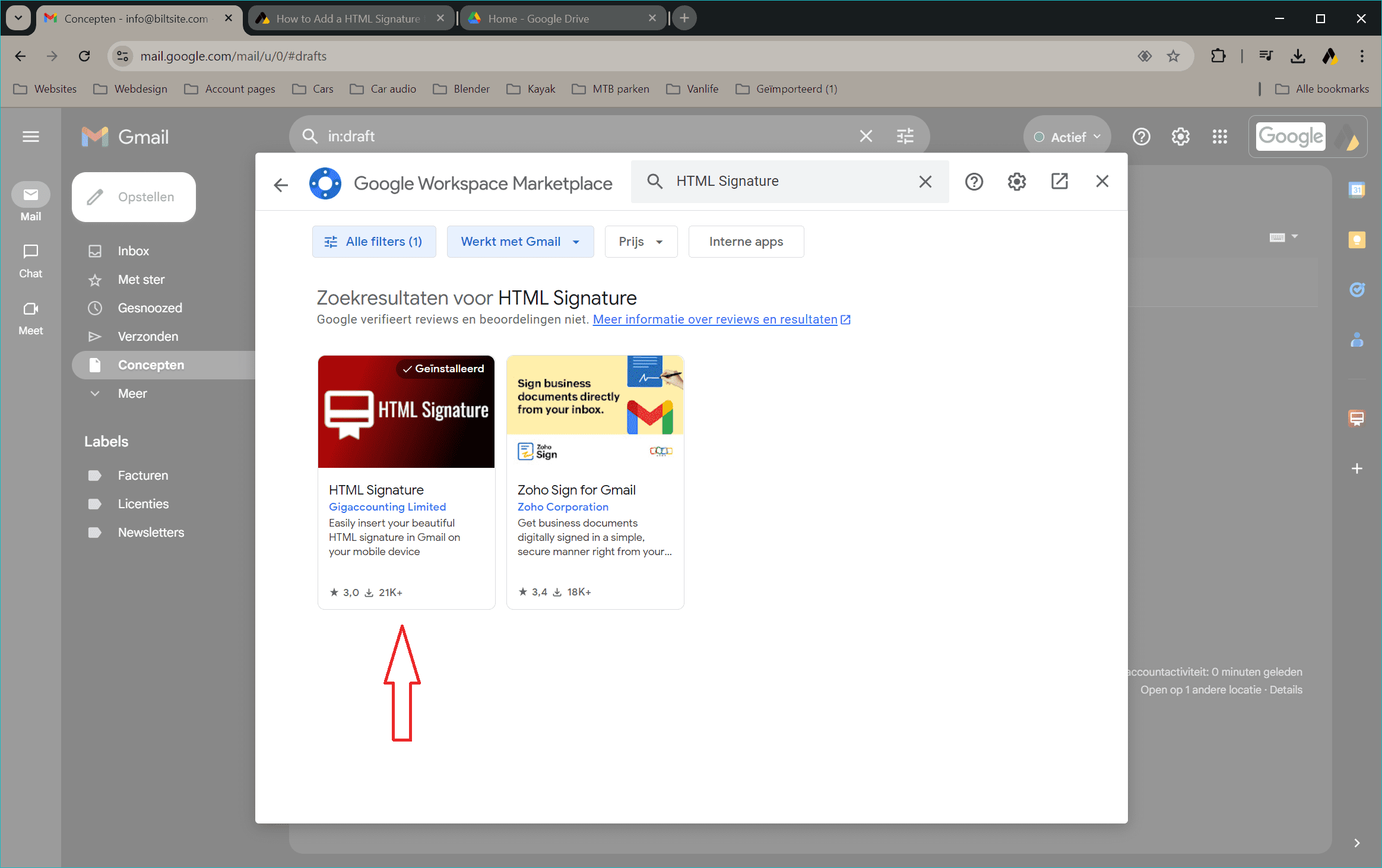Open Gmail settings gear
The width and height of the screenshot is (1382, 868).
(x=1181, y=137)
